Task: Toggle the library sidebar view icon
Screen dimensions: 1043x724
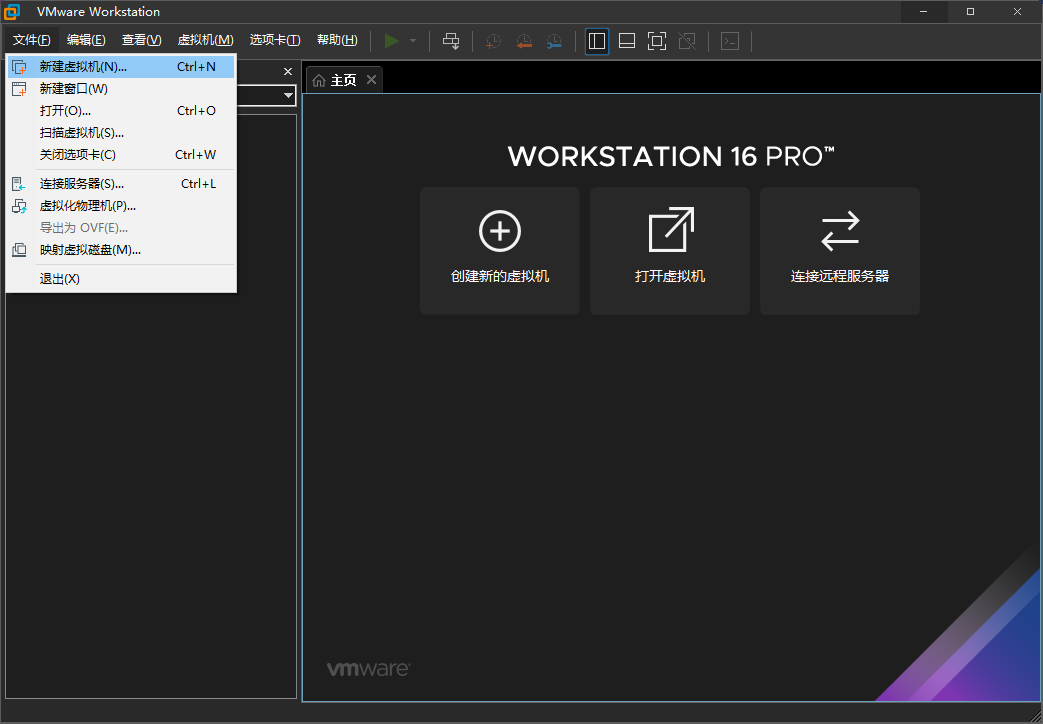Action: coord(597,41)
